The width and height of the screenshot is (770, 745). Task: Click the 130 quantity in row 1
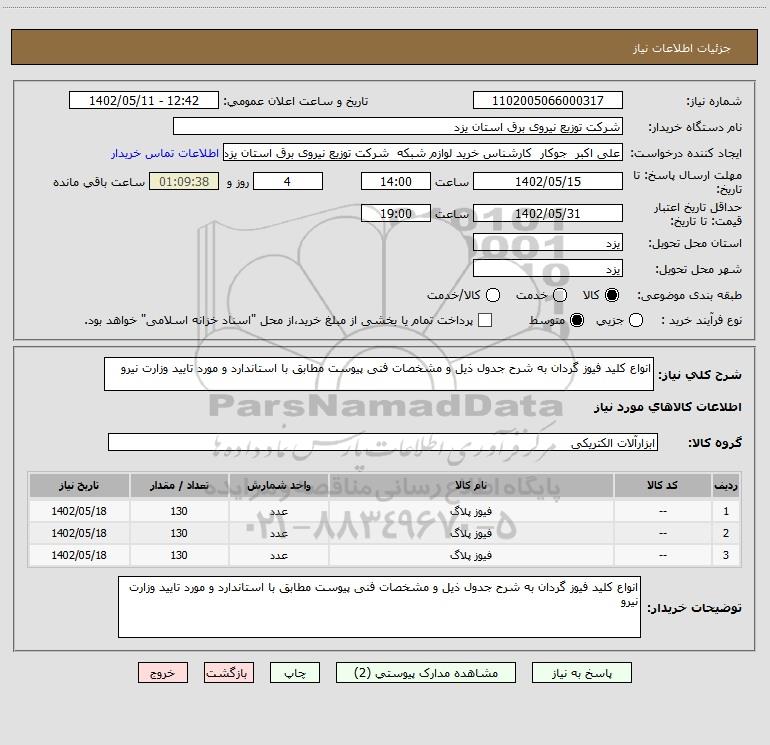(x=179, y=511)
